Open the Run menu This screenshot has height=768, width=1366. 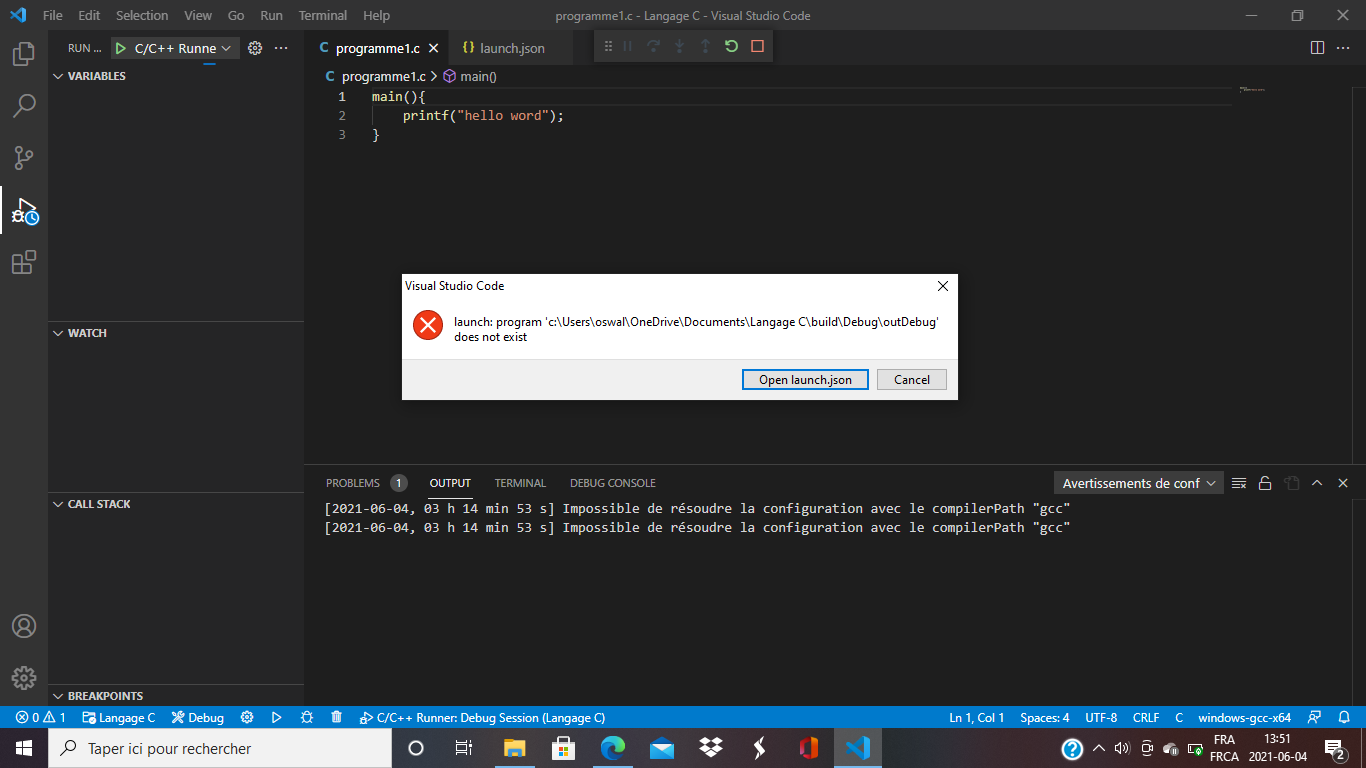coord(271,16)
